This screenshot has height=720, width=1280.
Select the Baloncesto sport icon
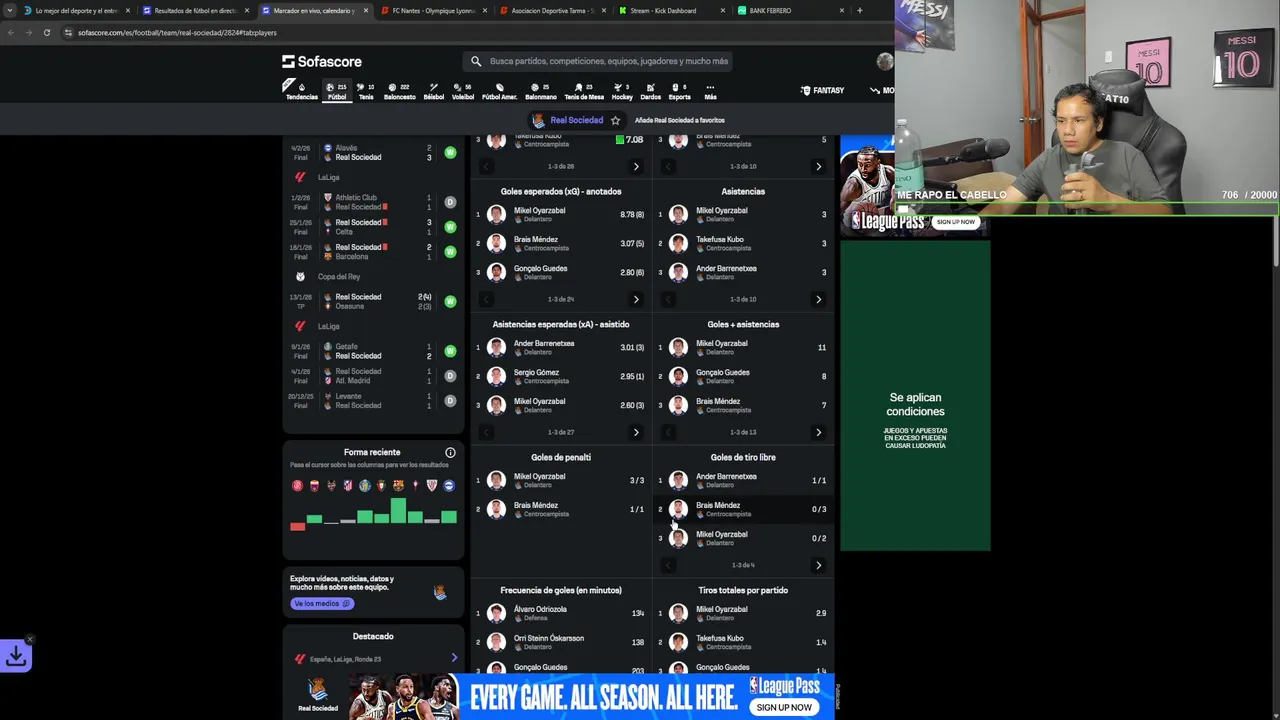[x=399, y=91]
